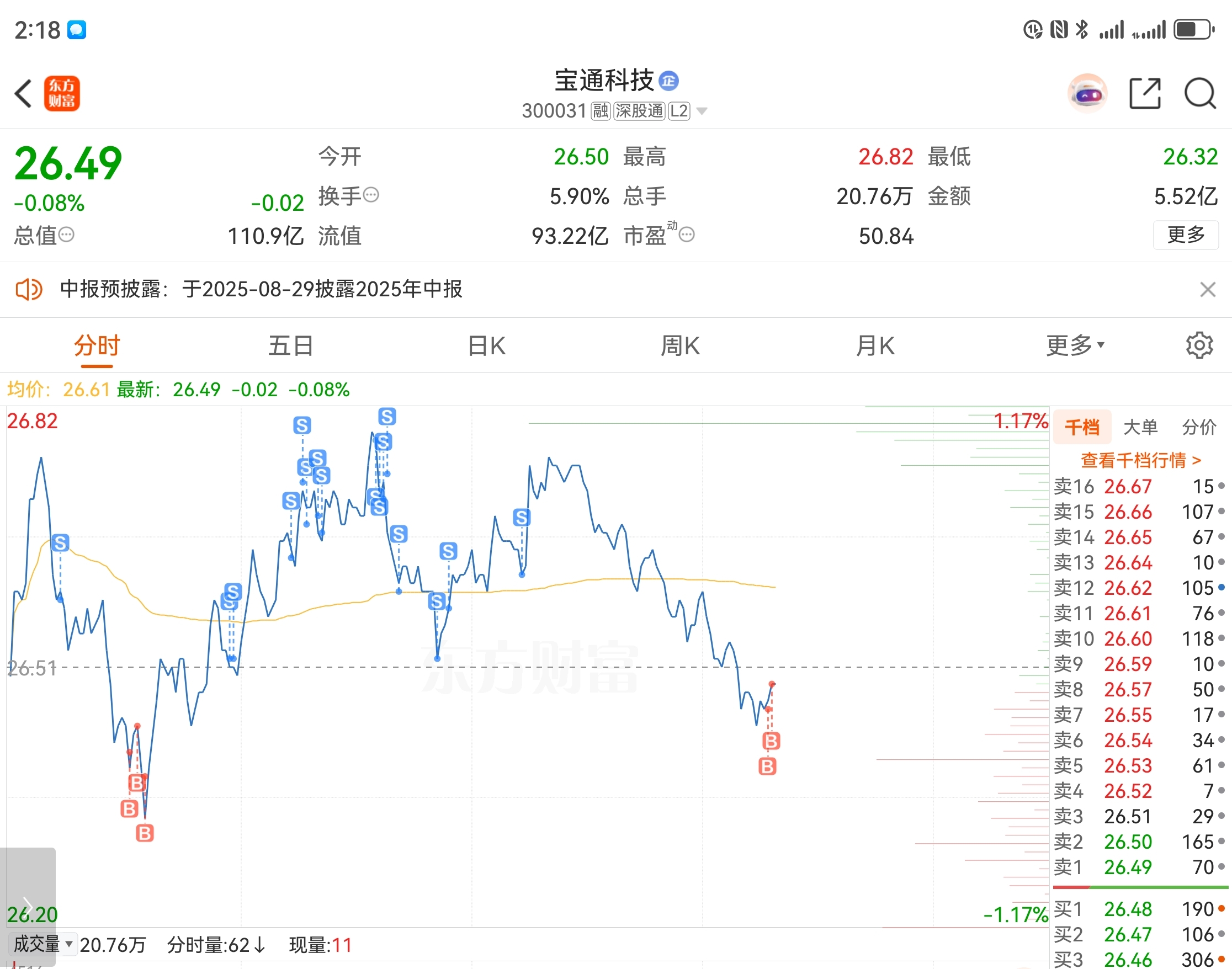Click the 查看千档行情 link

(x=1140, y=460)
